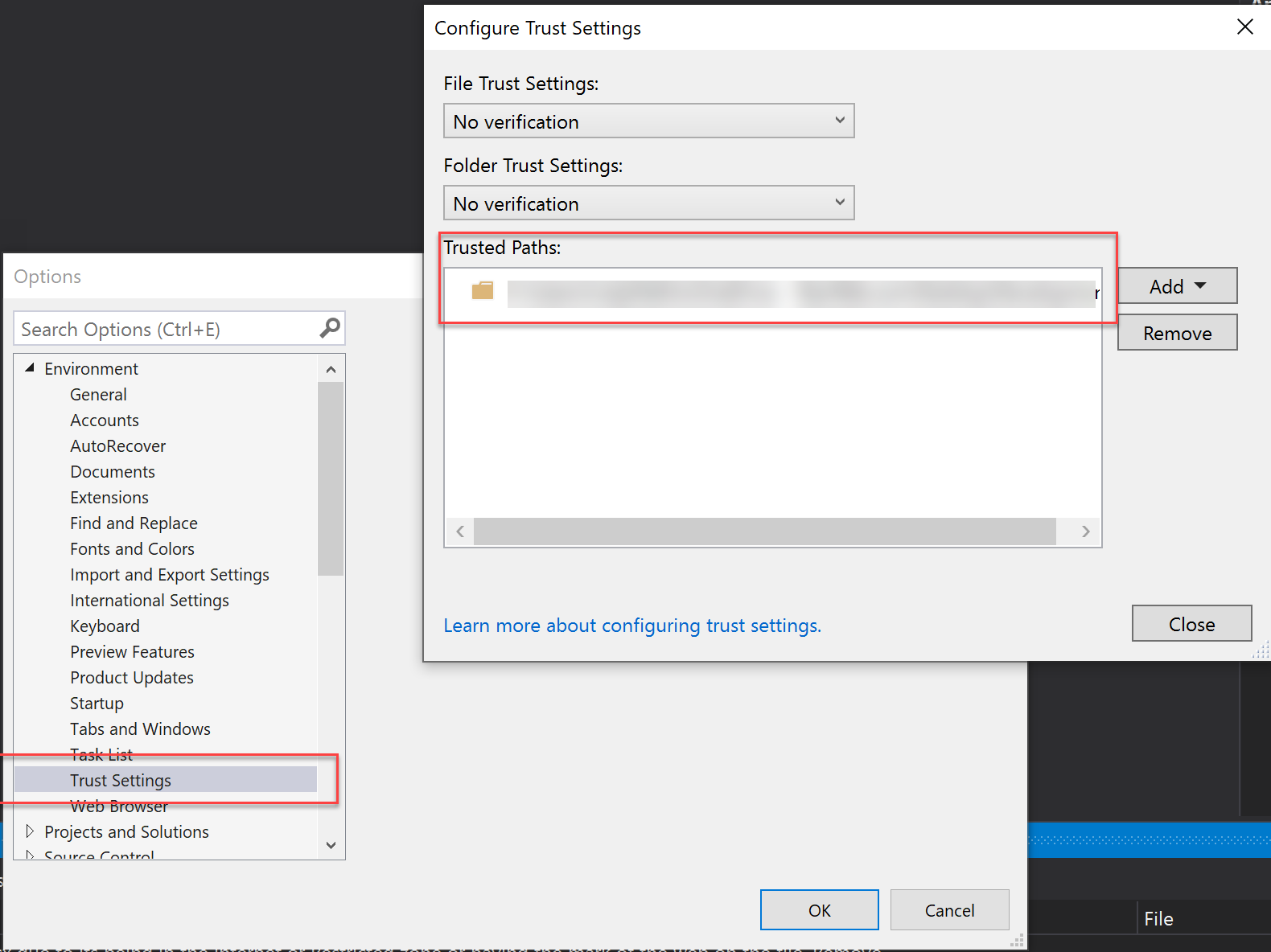Open the File Trust Settings dropdown
Image resolution: width=1271 pixels, height=952 pixels.
point(648,121)
